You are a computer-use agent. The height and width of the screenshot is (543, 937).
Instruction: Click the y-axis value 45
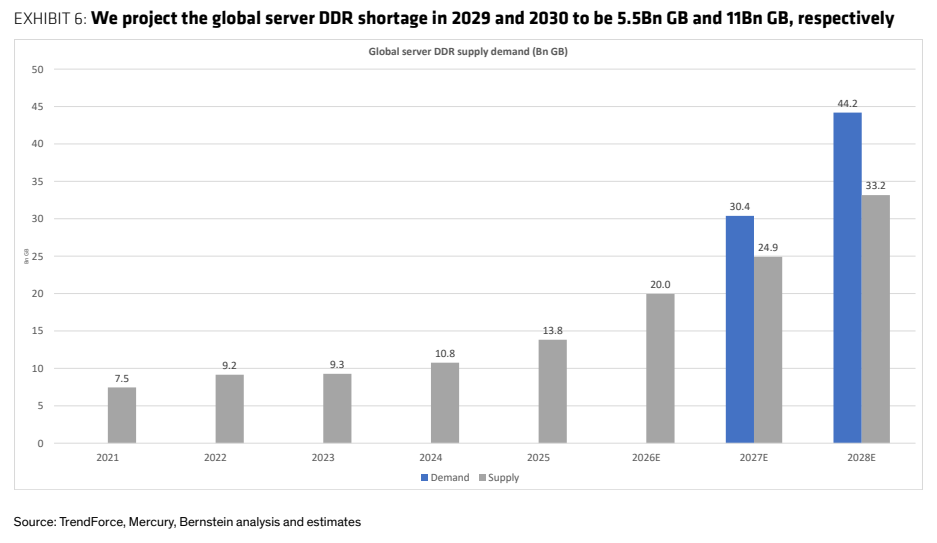point(38,107)
